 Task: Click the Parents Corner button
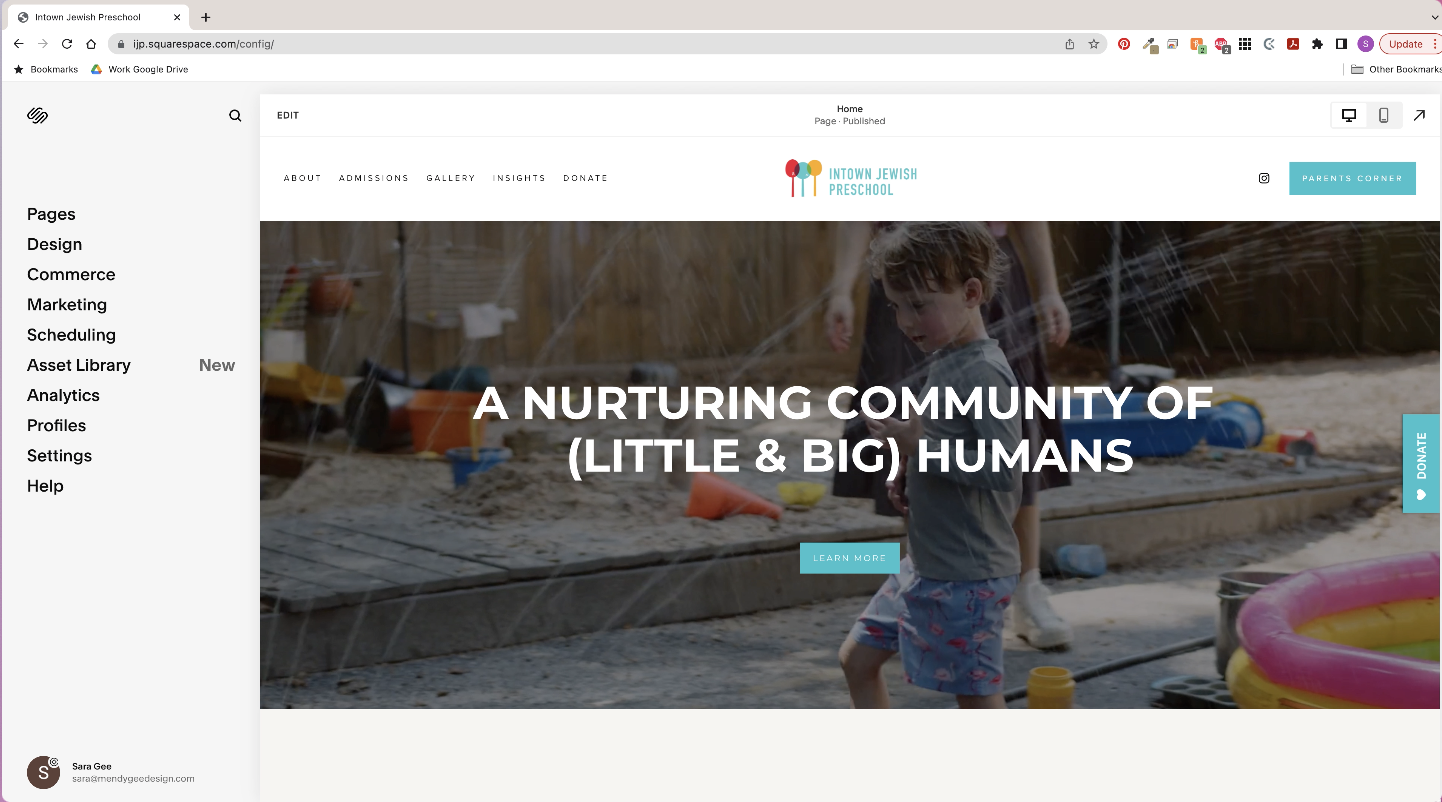pyautogui.click(x=1352, y=178)
